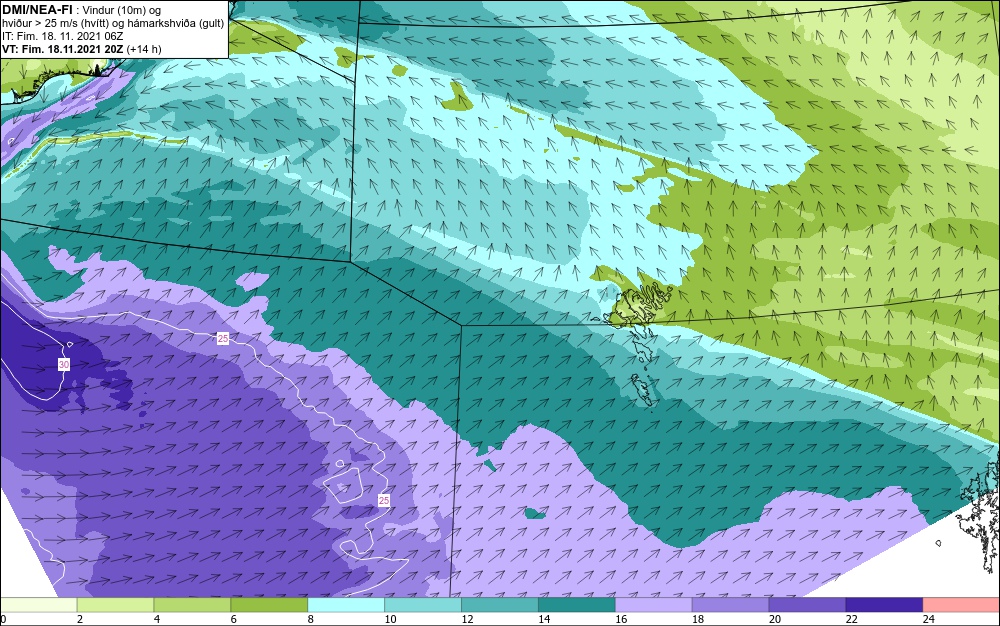This screenshot has height=626, width=1000.
Task: Click the 2–4 m/s light green legend swatch
Action: pyautogui.click(x=115, y=605)
